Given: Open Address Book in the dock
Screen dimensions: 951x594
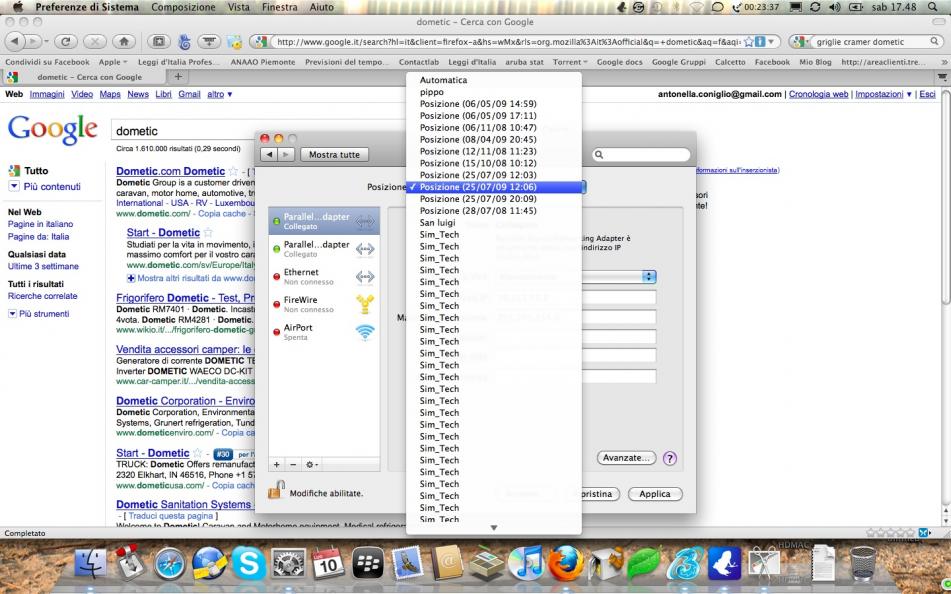Looking at the screenshot, I should [x=447, y=564].
